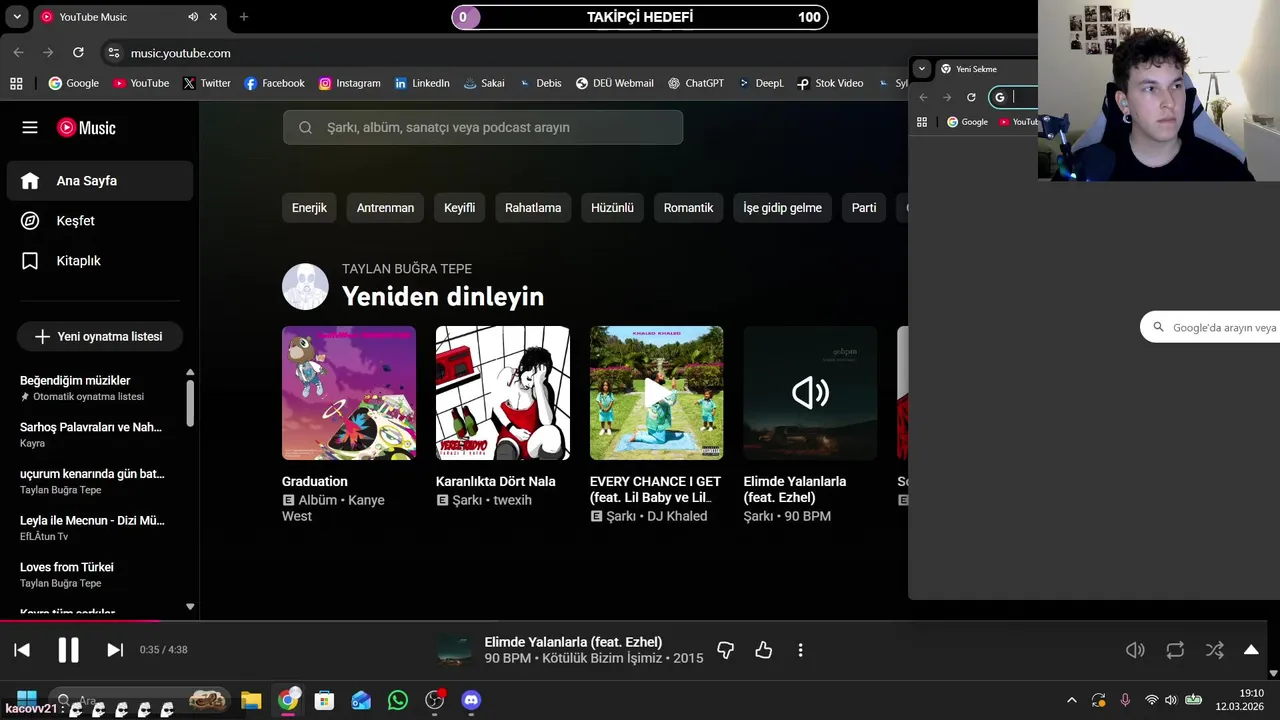Click Elimde Yalanlarla playing speaker thumbnail
The image size is (1280, 720).
click(810, 393)
